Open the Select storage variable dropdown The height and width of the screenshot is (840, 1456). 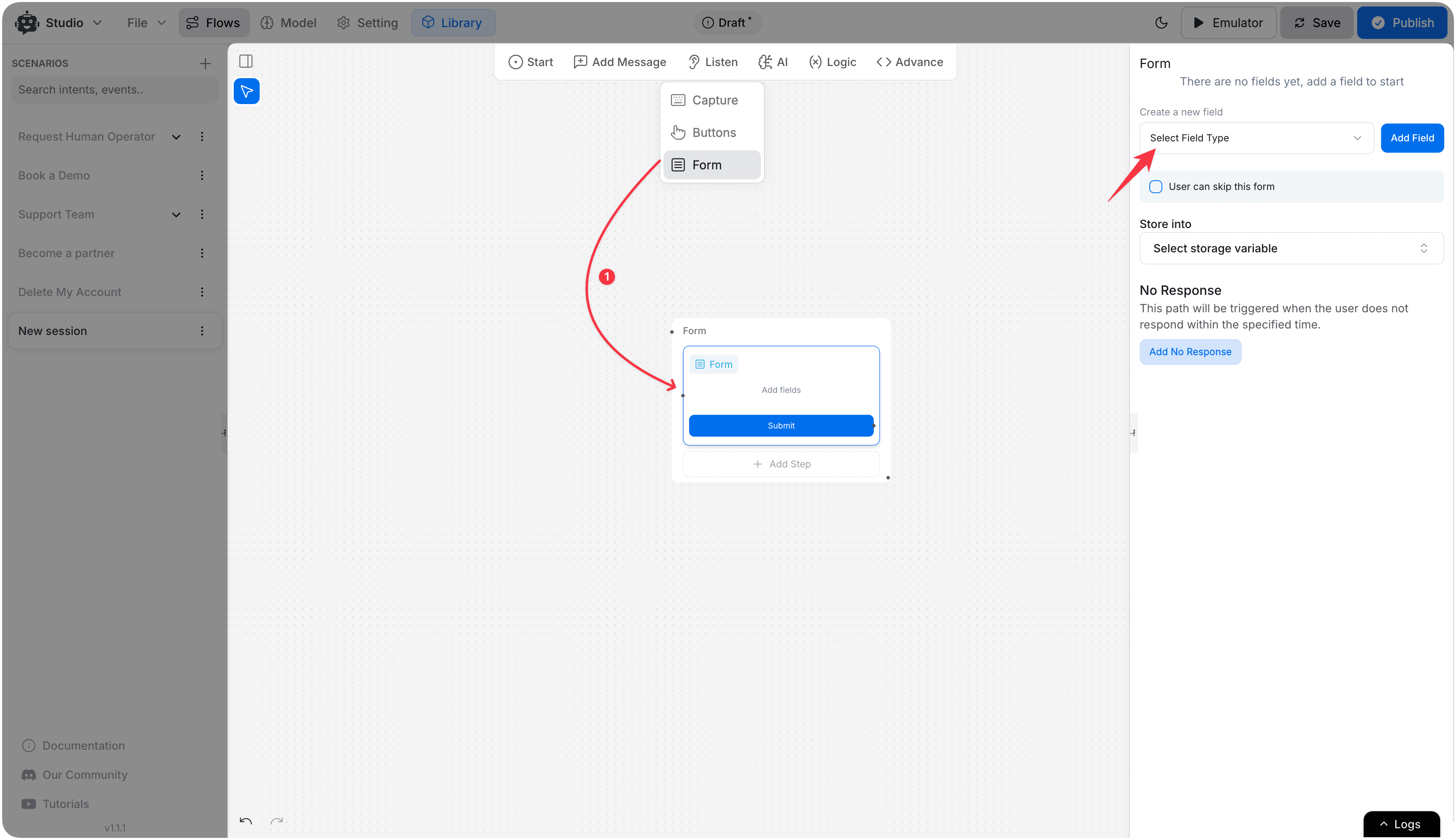click(1291, 249)
